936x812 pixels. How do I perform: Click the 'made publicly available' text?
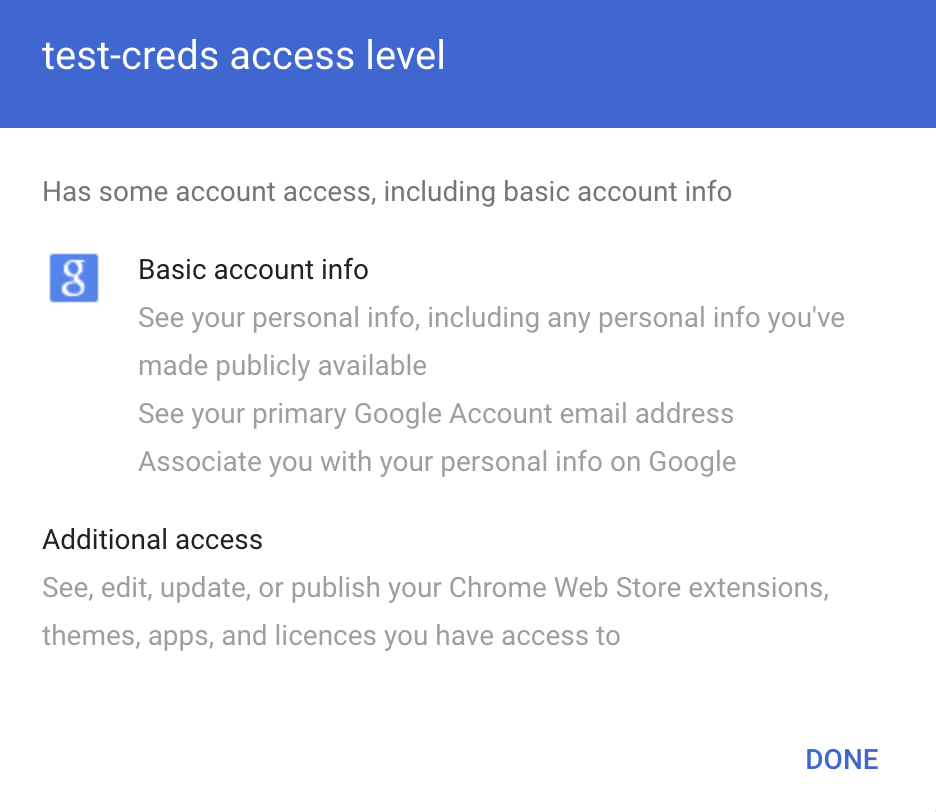pos(282,366)
